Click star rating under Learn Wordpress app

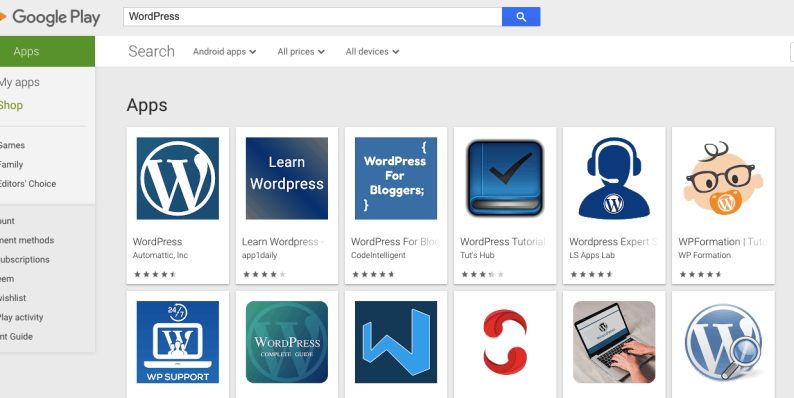pyautogui.click(x=264, y=274)
